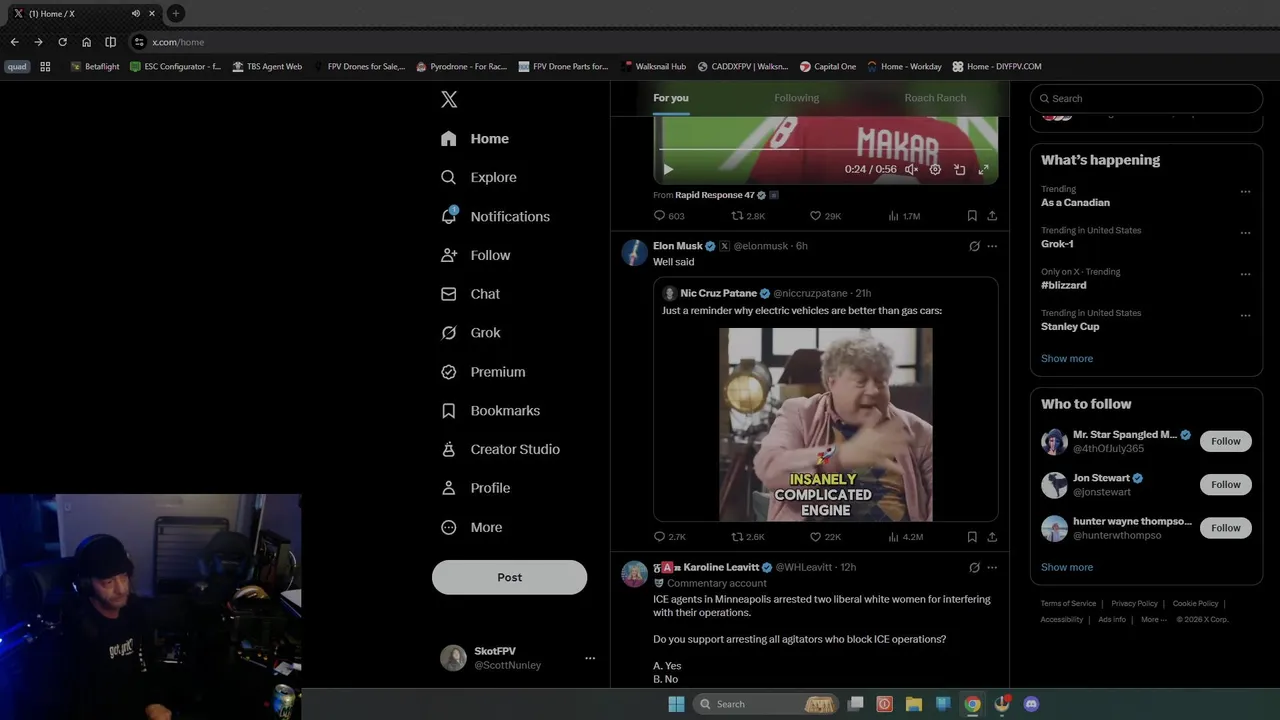This screenshot has width=1280, height=720.
Task: Bookmark Elon Musk's post
Action: pos(972,537)
